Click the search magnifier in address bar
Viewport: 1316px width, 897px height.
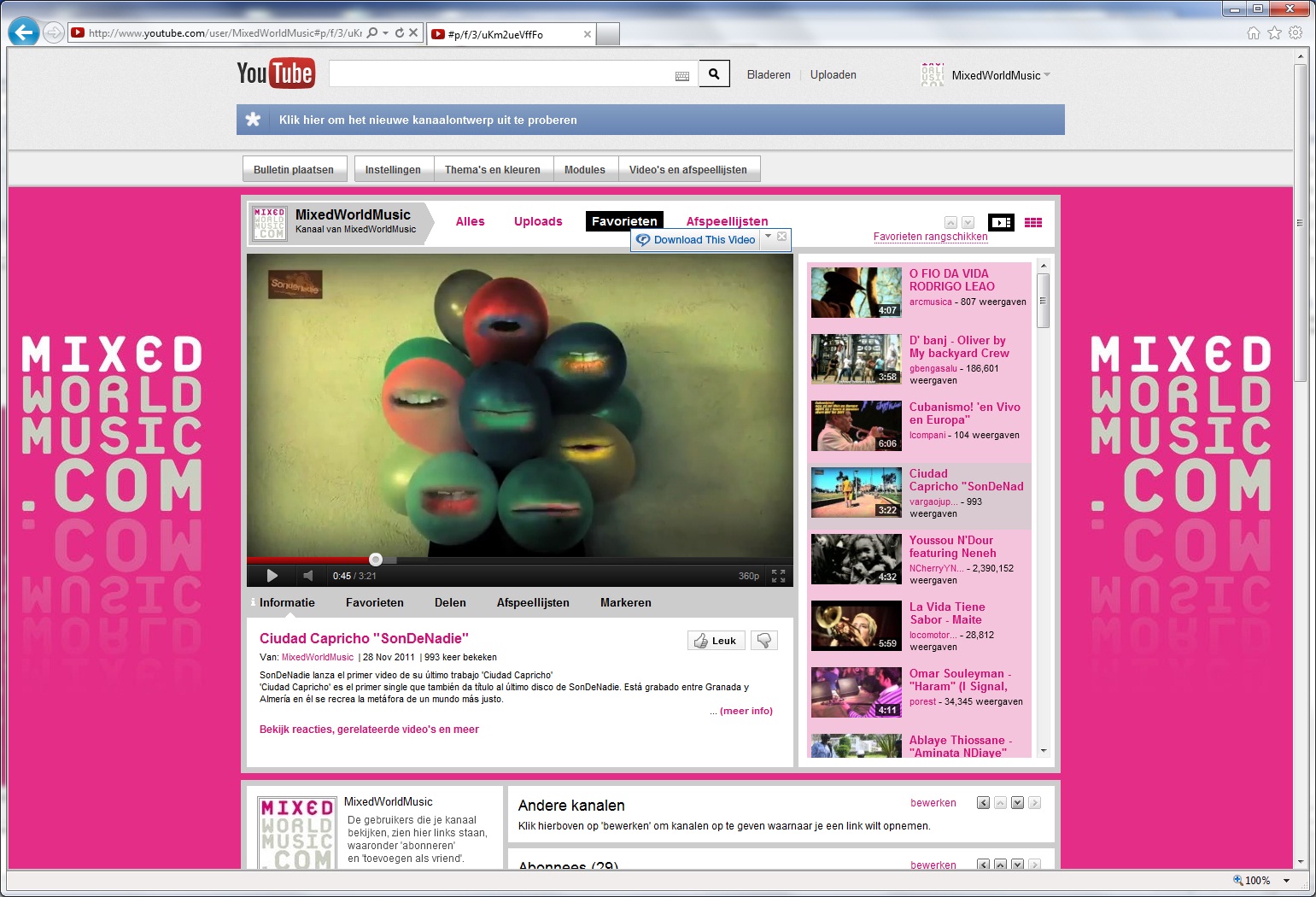[372, 32]
